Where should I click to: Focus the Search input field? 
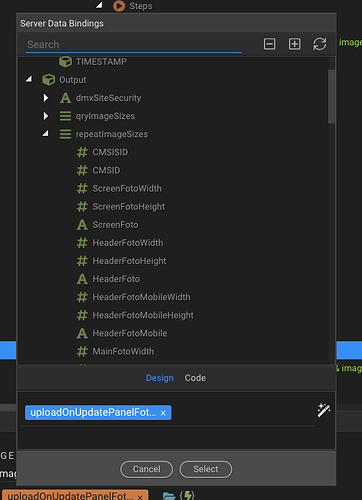tap(134, 44)
